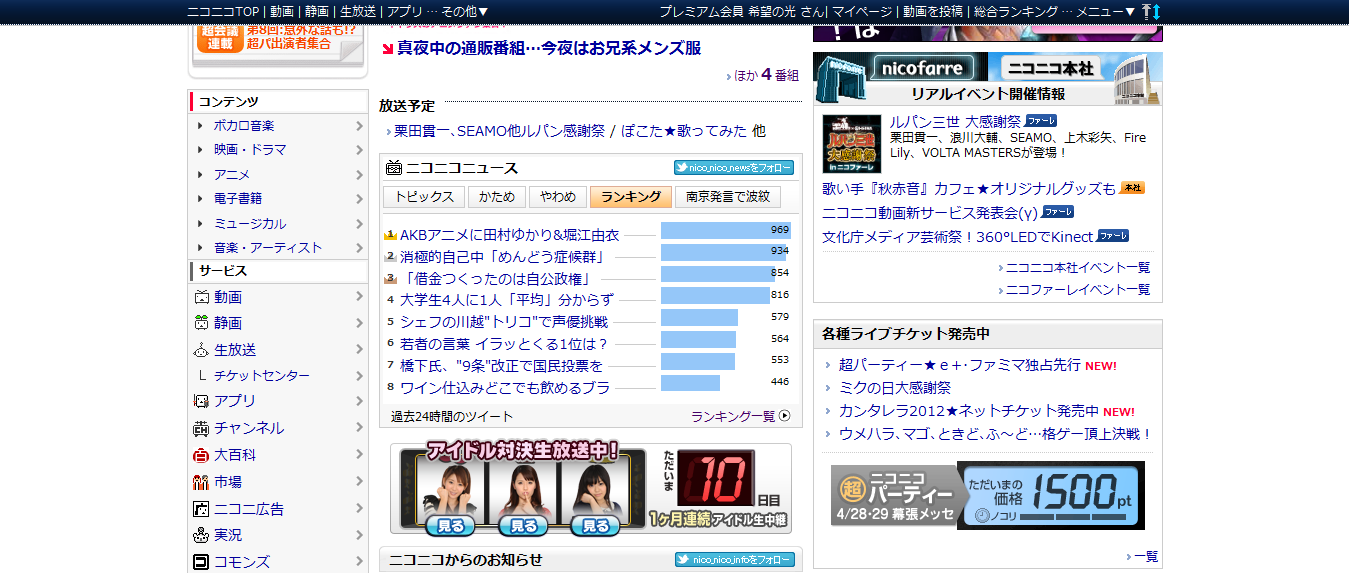Click the ニコニコ広告 icon
This screenshot has height=573, width=1349.
pyautogui.click(x=201, y=509)
